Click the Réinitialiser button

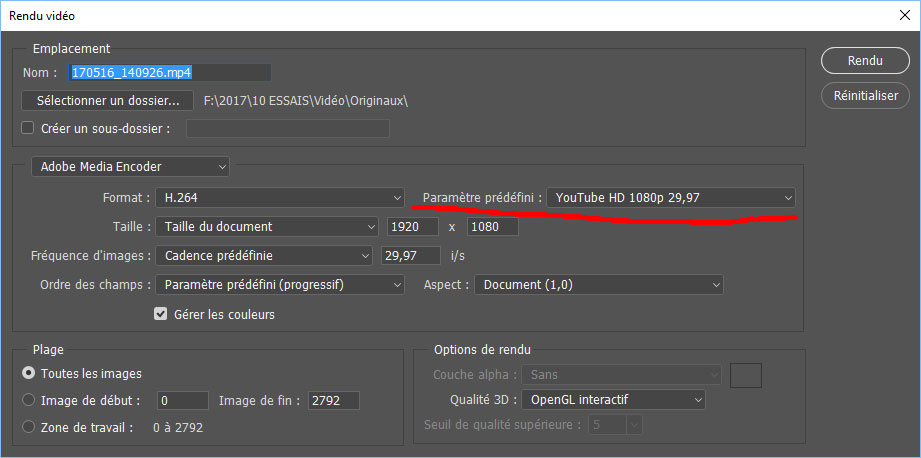864,97
